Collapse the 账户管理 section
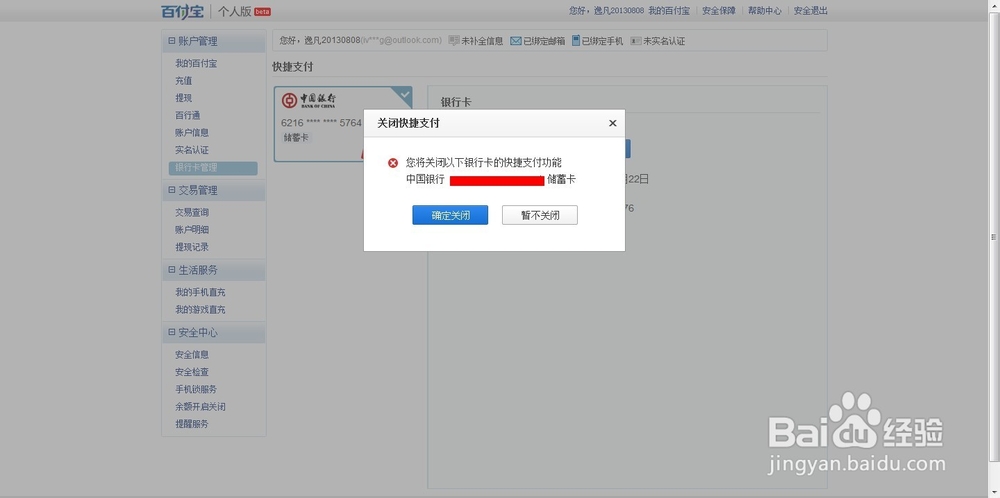 tap(171, 41)
